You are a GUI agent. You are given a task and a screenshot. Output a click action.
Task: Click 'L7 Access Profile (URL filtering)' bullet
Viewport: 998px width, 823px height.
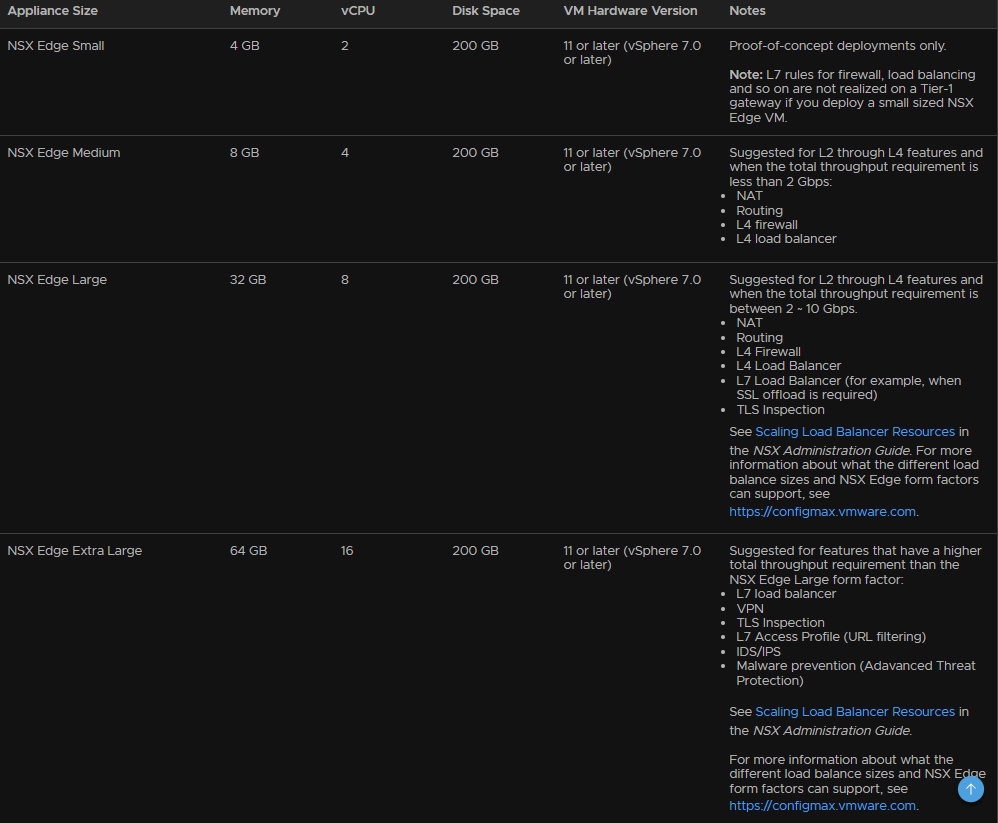click(x=831, y=637)
